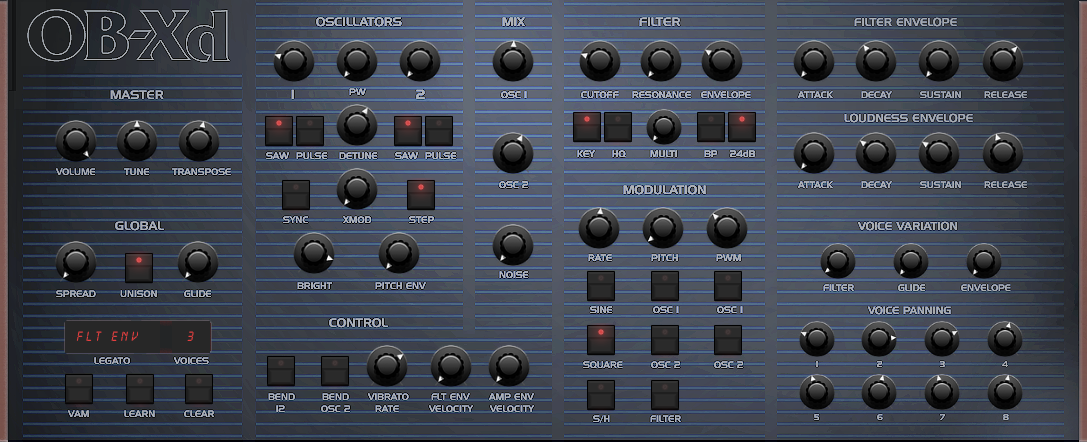This screenshot has width=1087, height=442.
Task: Click oscillator 1 pitch knob
Action: (294, 61)
